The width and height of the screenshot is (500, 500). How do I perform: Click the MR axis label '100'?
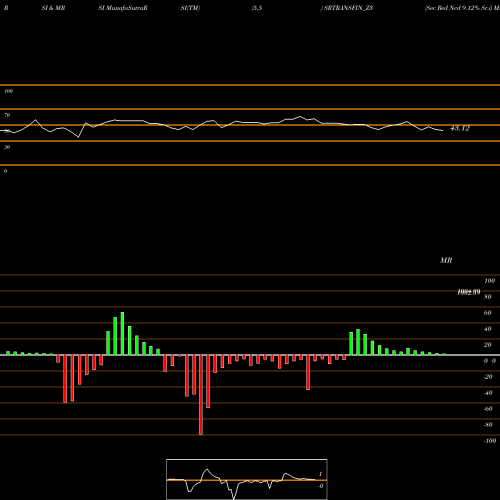point(489,281)
